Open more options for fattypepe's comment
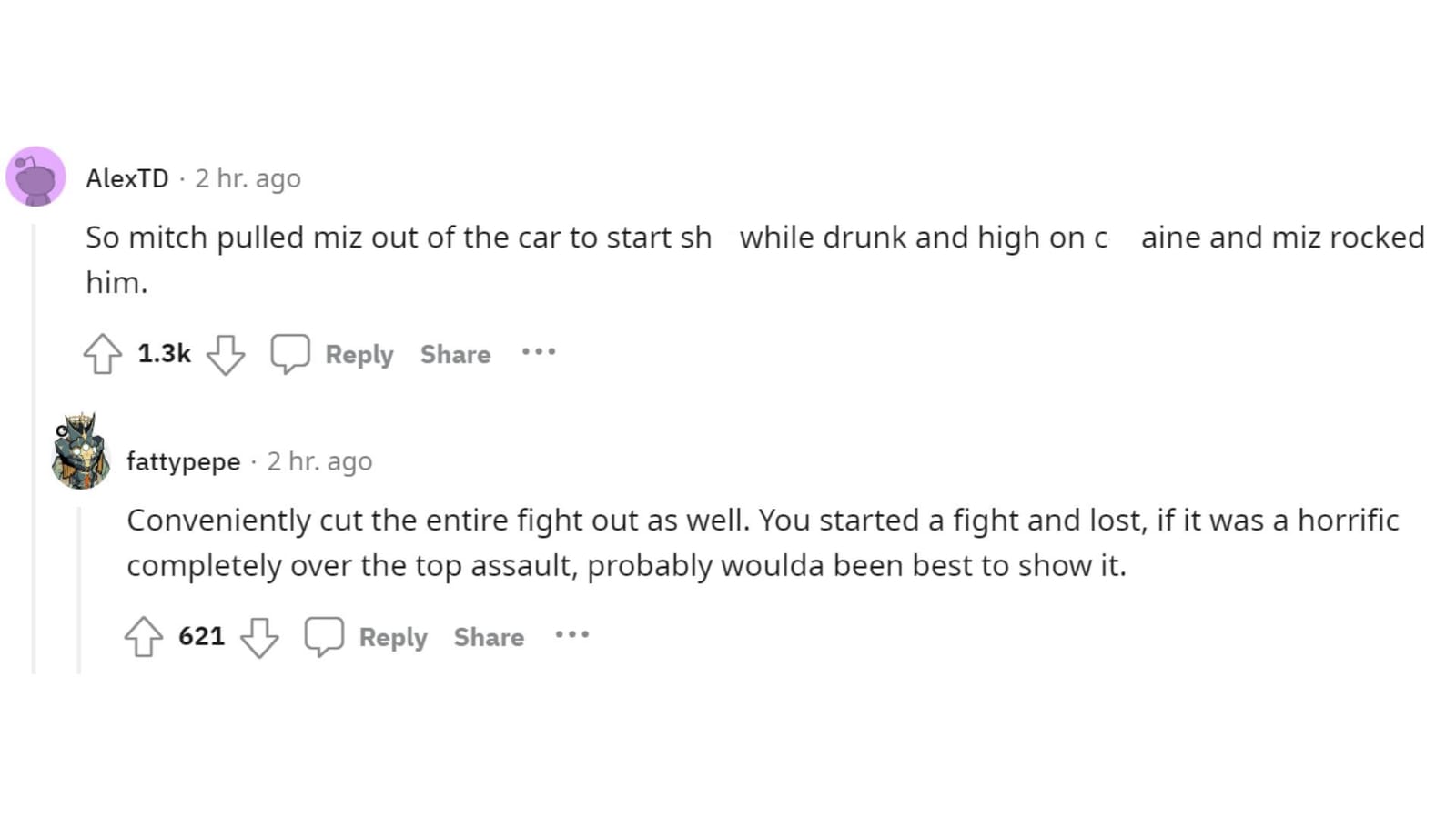The image size is (1456, 819). (572, 635)
